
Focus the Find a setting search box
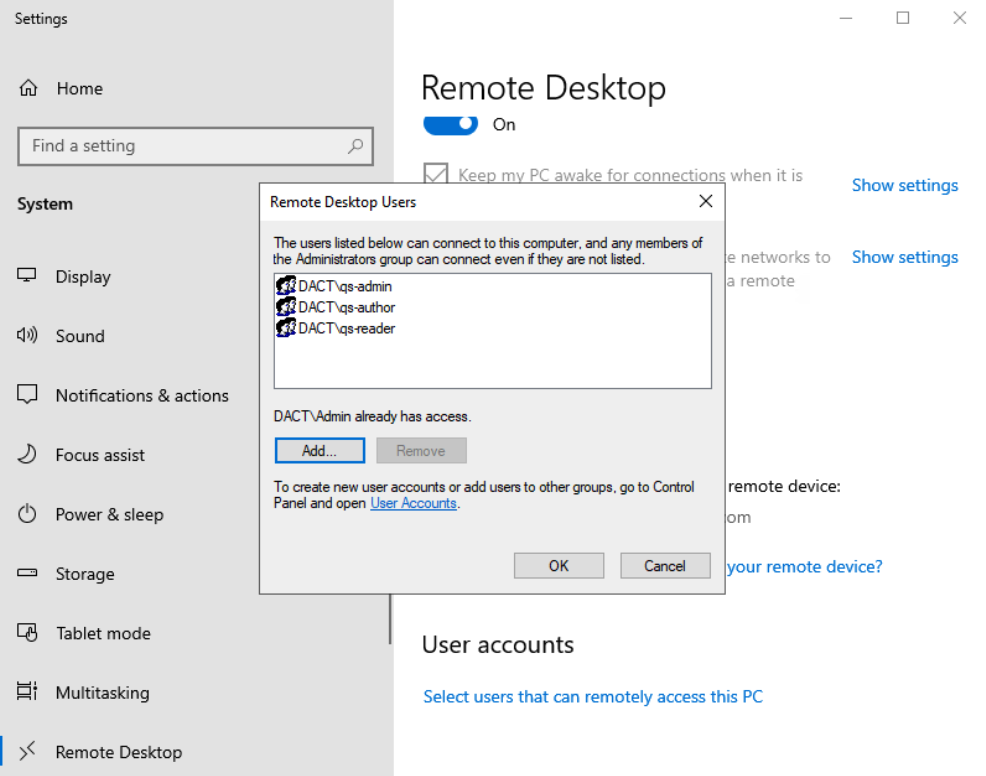coord(196,147)
